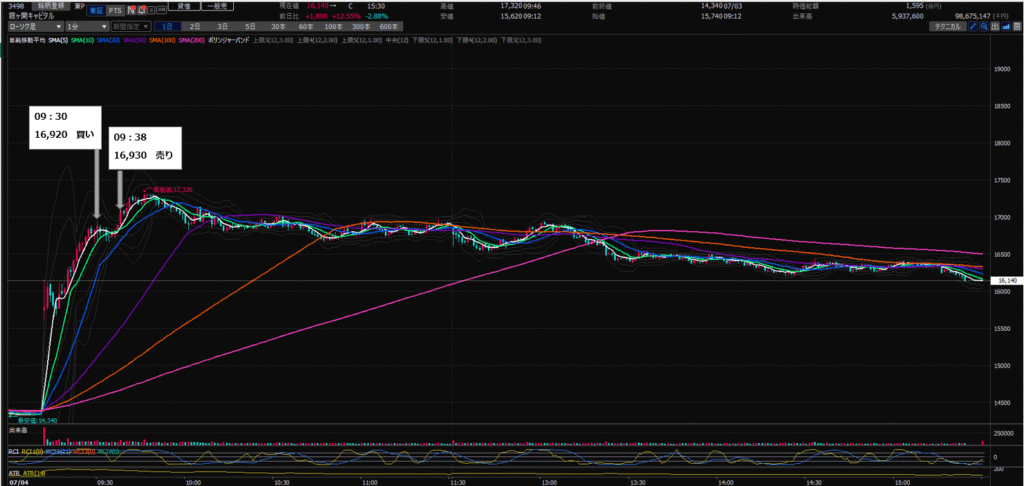Switch to the 東証 market toggle
Screen dimensions: 1024x486
(97, 10)
